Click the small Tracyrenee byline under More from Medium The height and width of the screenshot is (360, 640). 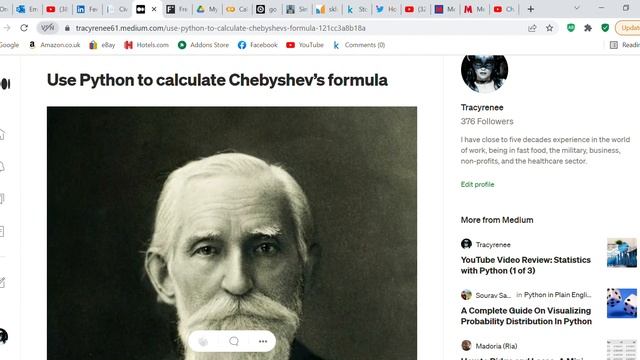pos(493,244)
